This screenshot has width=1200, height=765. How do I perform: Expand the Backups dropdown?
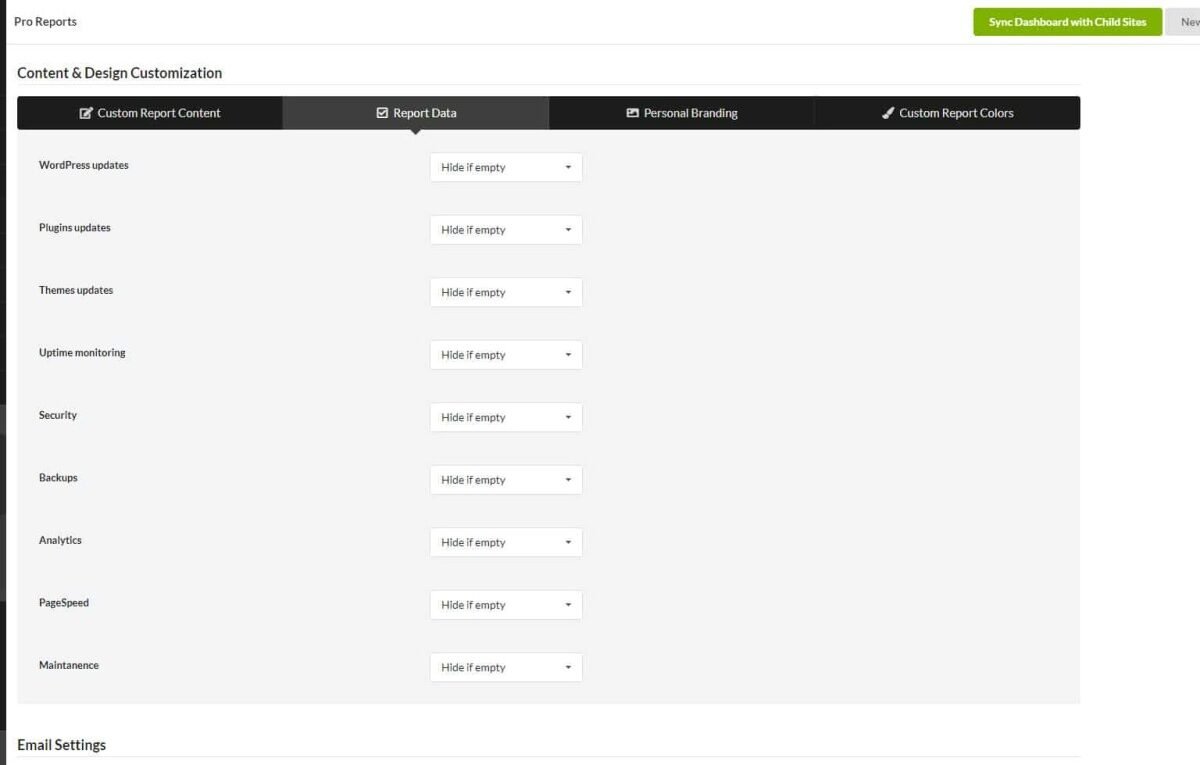[x=506, y=480]
